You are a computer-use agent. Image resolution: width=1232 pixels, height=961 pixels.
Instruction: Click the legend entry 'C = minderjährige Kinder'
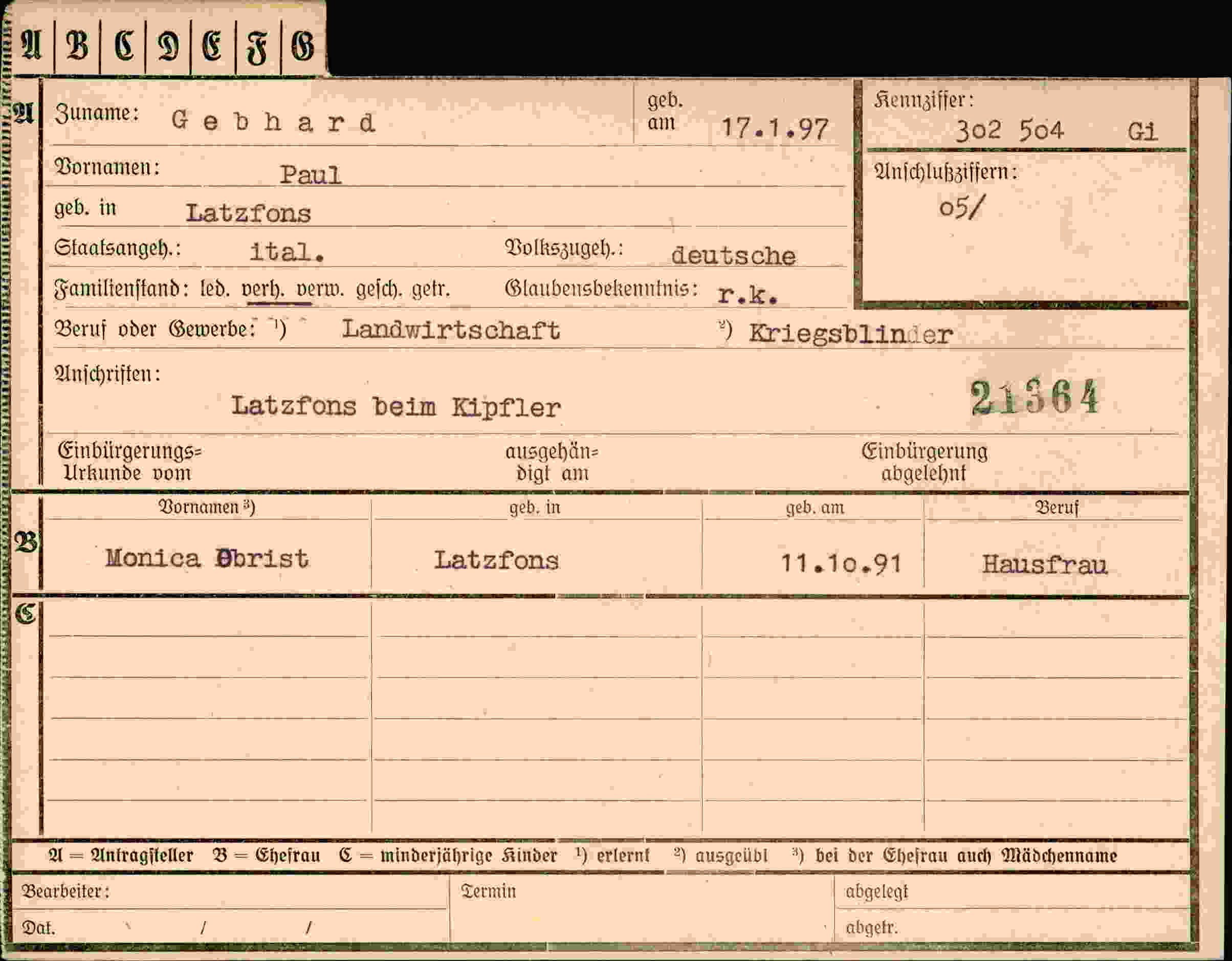(448, 856)
